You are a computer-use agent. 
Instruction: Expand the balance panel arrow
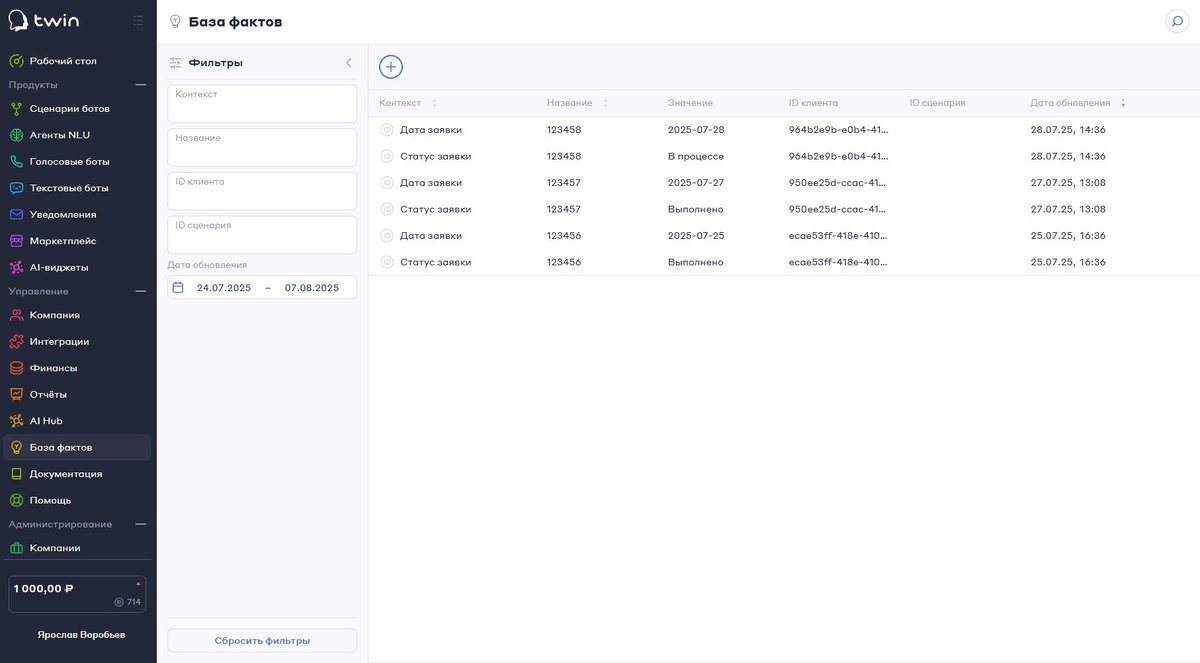coord(138,583)
